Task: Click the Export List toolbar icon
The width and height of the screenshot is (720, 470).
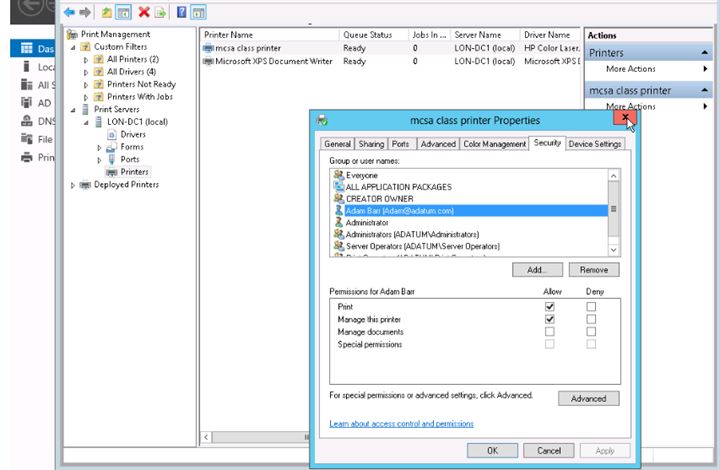Action: [x=160, y=12]
